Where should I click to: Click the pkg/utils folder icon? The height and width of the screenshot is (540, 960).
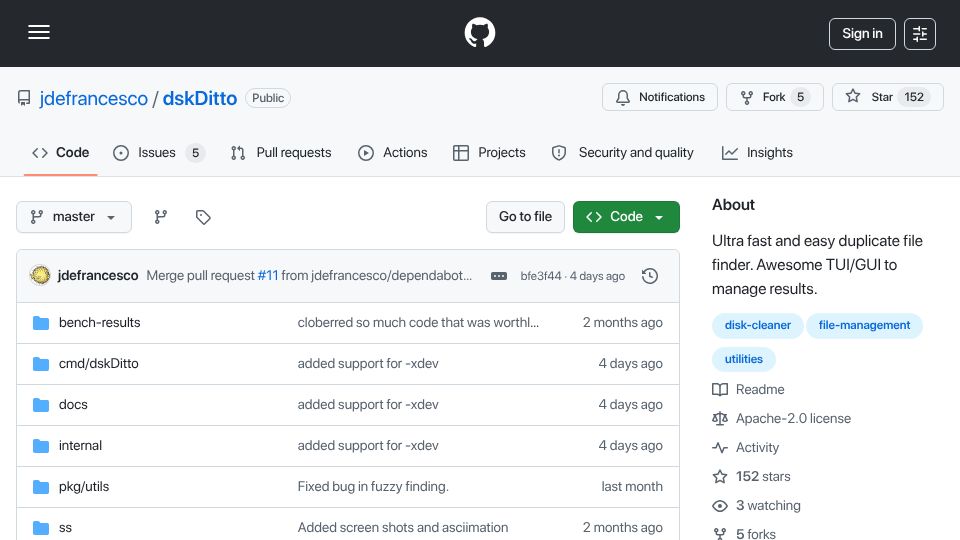point(41,487)
